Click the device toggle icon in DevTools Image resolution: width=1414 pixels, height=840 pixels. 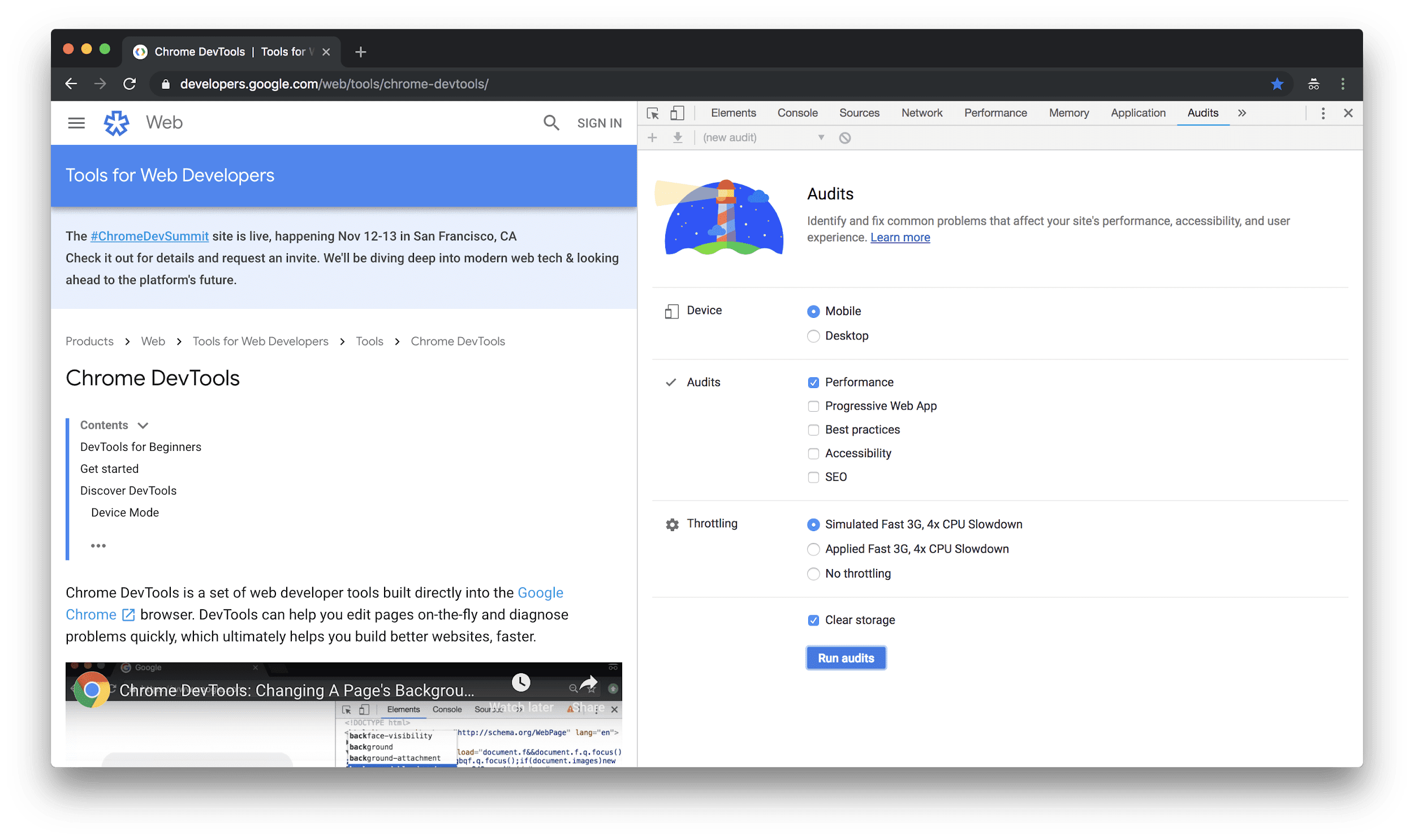pos(678,113)
